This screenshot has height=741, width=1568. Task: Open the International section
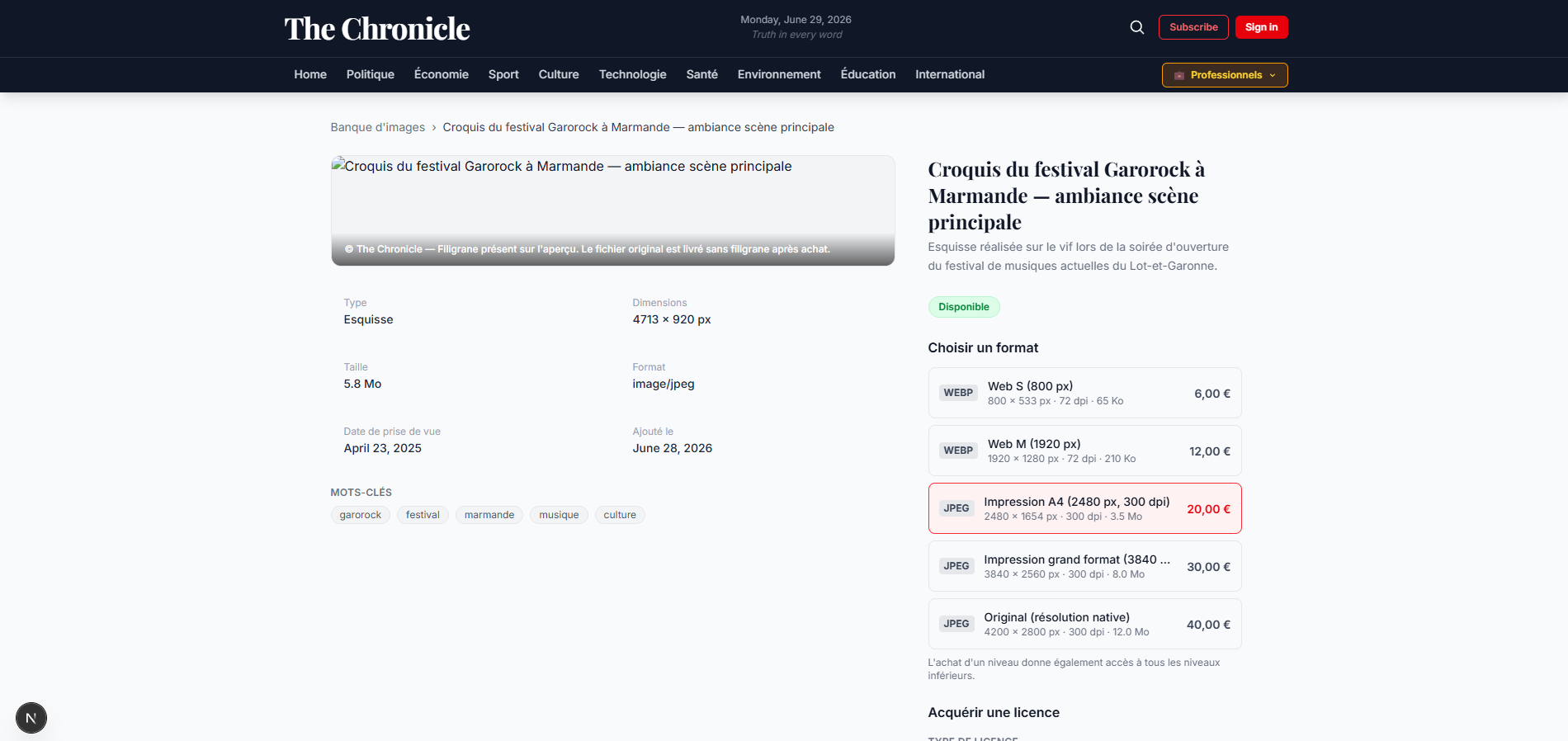[950, 74]
